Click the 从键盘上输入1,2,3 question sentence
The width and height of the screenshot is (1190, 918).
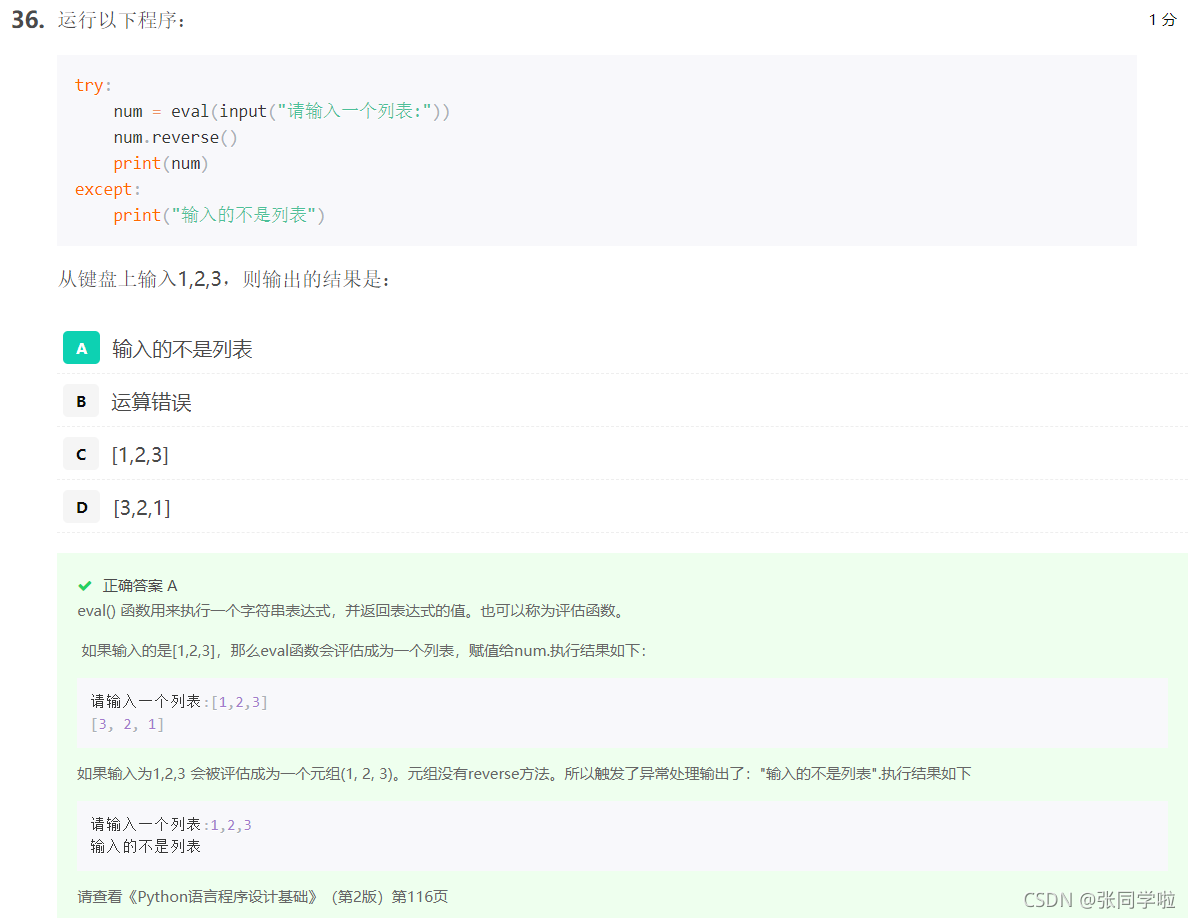[x=225, y=279]
